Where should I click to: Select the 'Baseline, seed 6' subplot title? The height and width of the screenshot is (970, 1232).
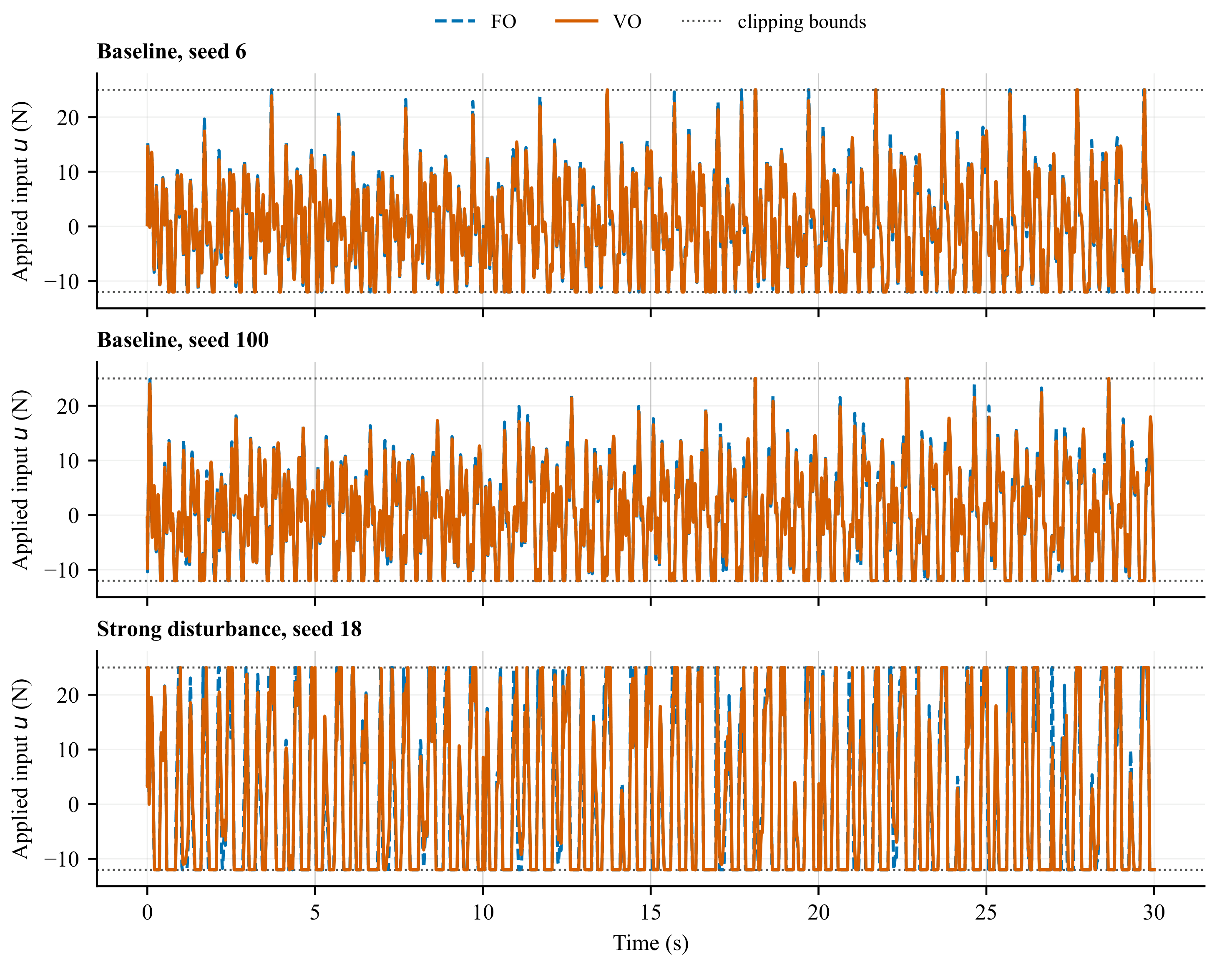(171, 52)
